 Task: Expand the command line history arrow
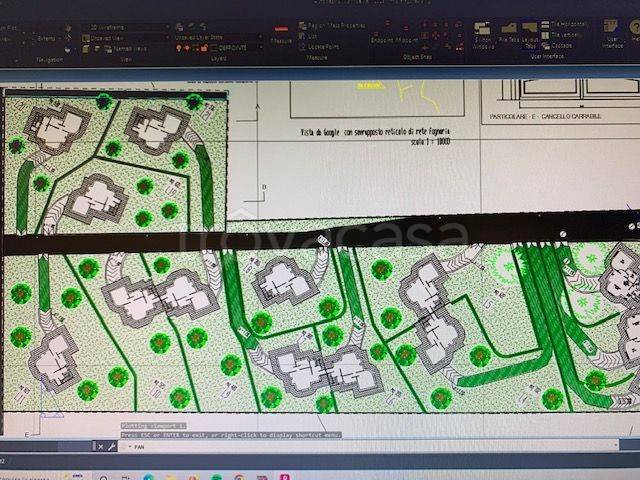(x=616, y=445)
